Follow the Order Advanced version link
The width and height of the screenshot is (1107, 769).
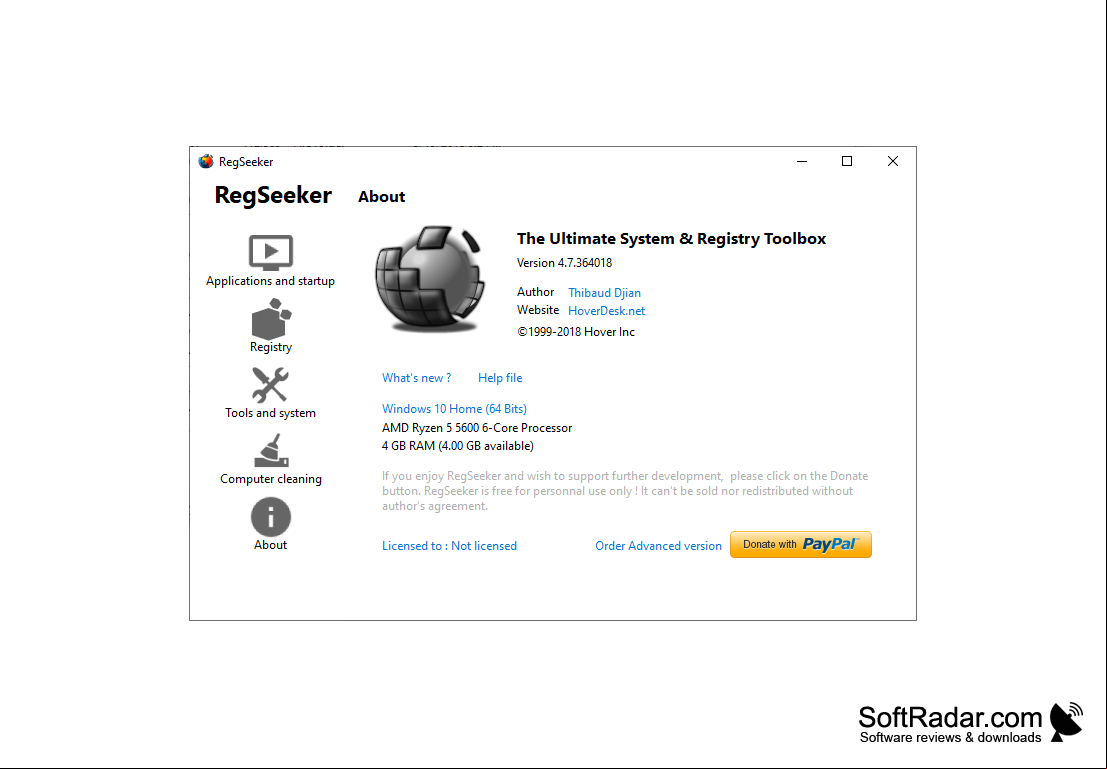click(658, 546)
